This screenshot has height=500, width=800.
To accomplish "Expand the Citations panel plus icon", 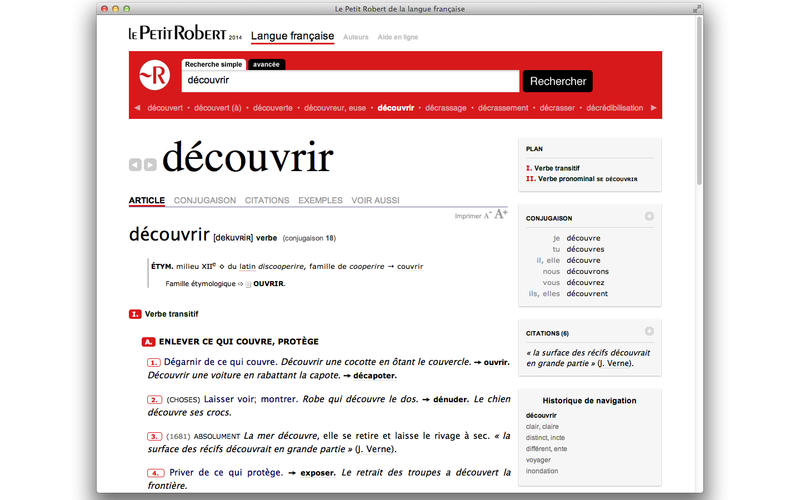I will click(x=649, y=331).
